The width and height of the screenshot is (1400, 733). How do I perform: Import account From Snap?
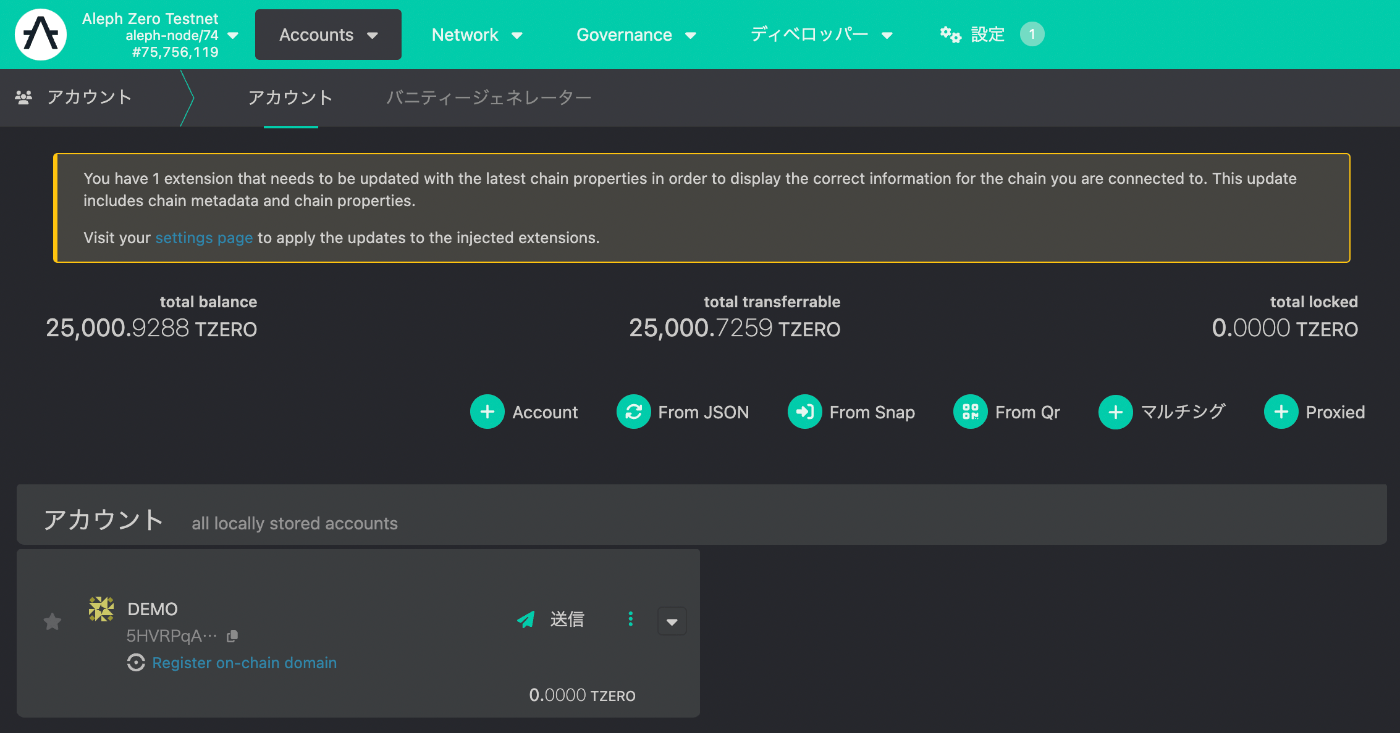pos(852,412)
